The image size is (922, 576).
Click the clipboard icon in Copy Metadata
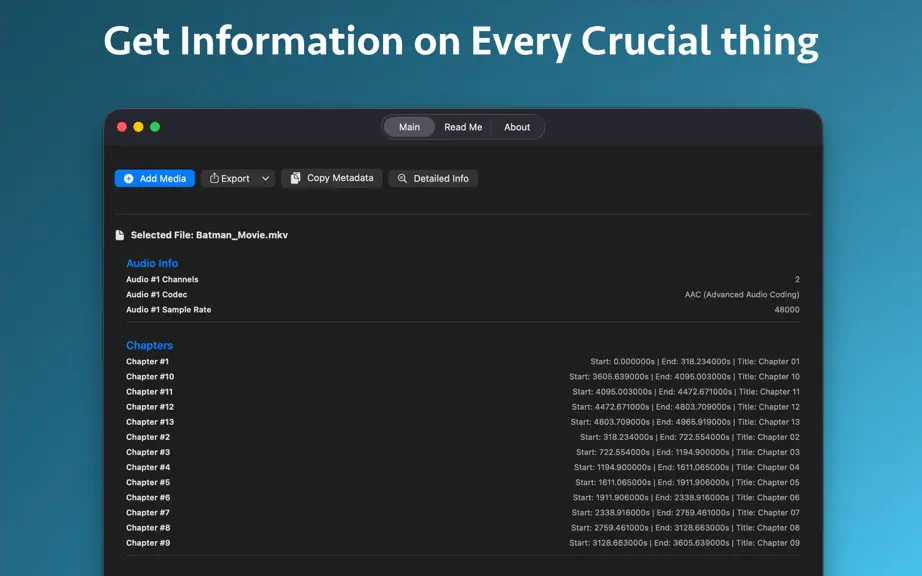tap(295, 178)
